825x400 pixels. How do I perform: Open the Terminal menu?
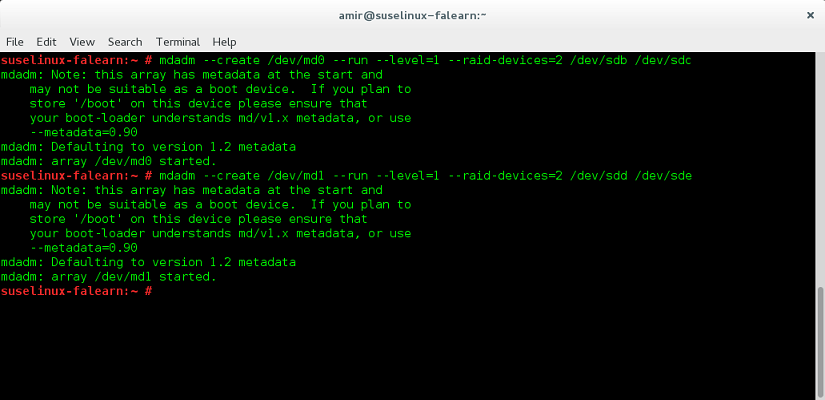point(177,42)
